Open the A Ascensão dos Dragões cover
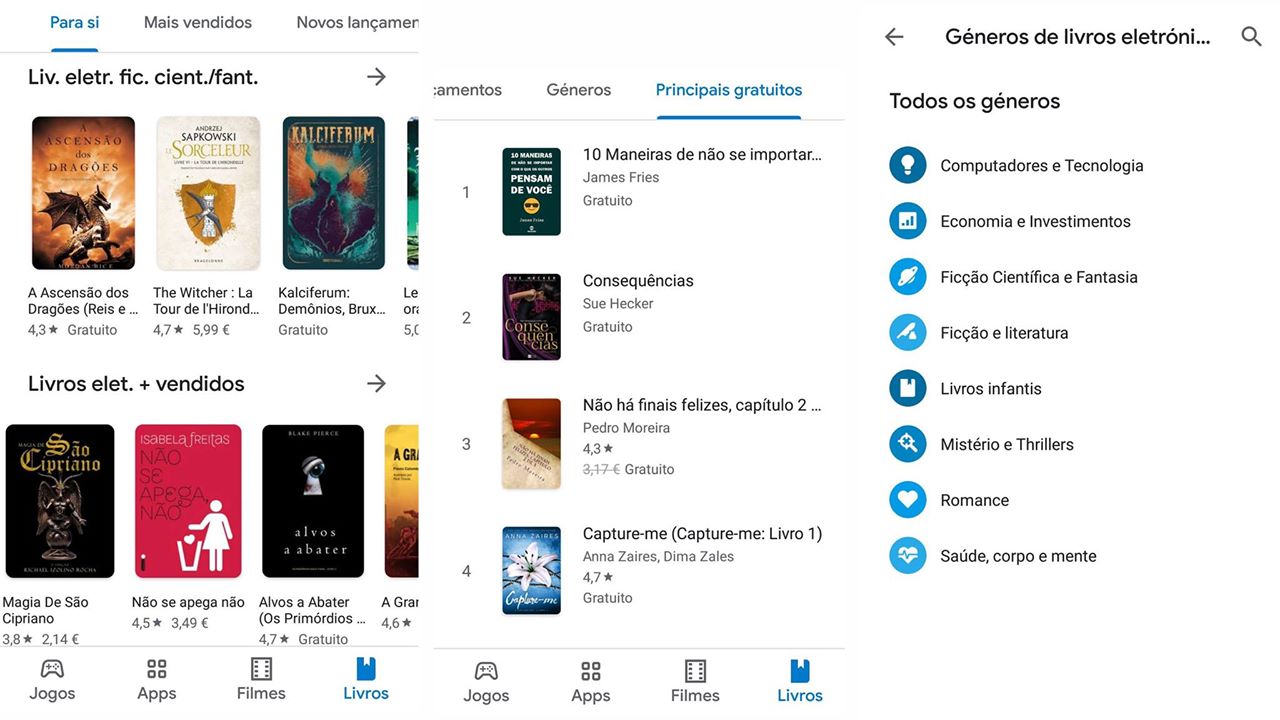Screen dimensions: 1280x720 83,193
